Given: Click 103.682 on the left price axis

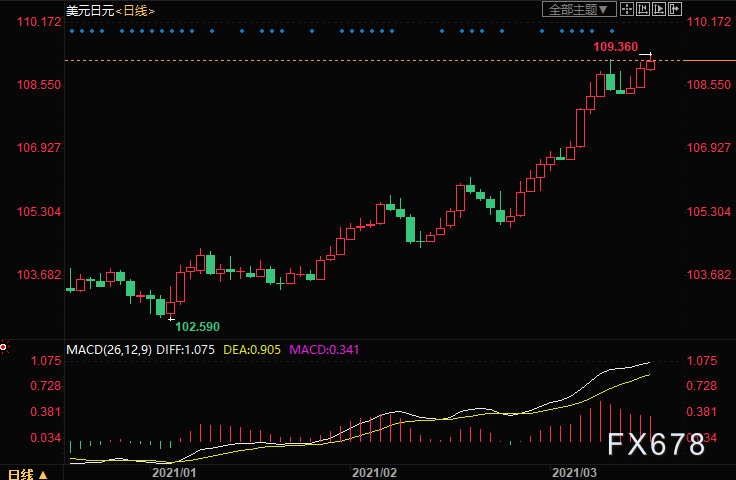Looking at the screenshot, I should pos(39,274).
